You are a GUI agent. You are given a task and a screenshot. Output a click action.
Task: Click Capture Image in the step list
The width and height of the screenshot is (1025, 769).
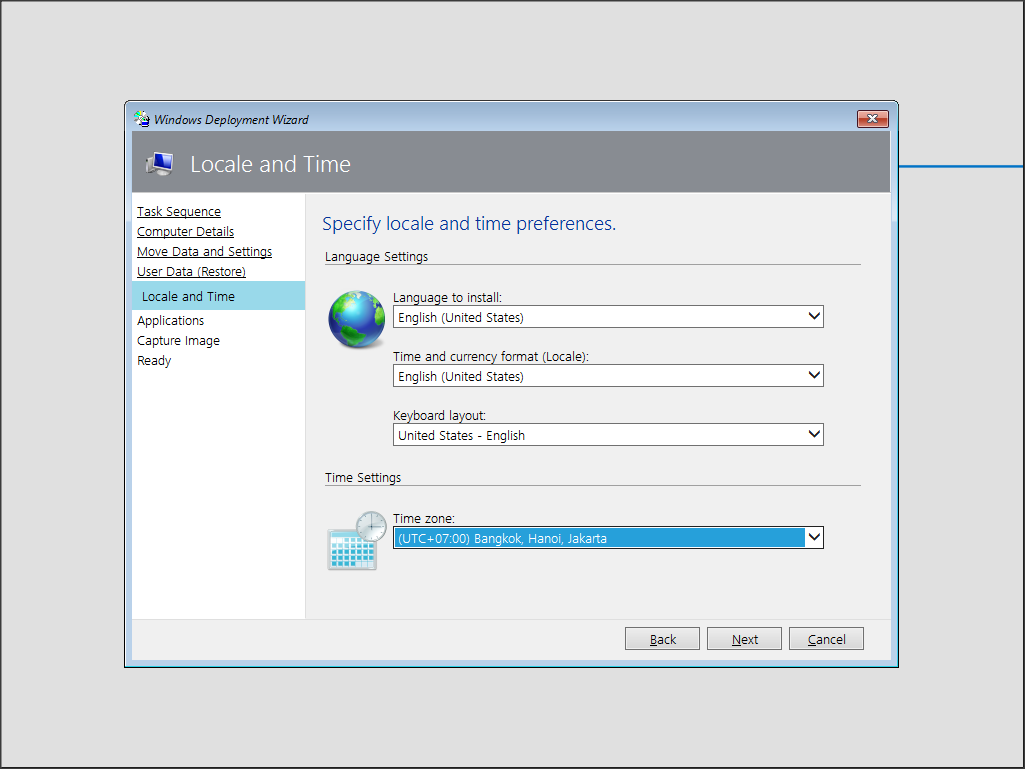[x=178, y=341]
